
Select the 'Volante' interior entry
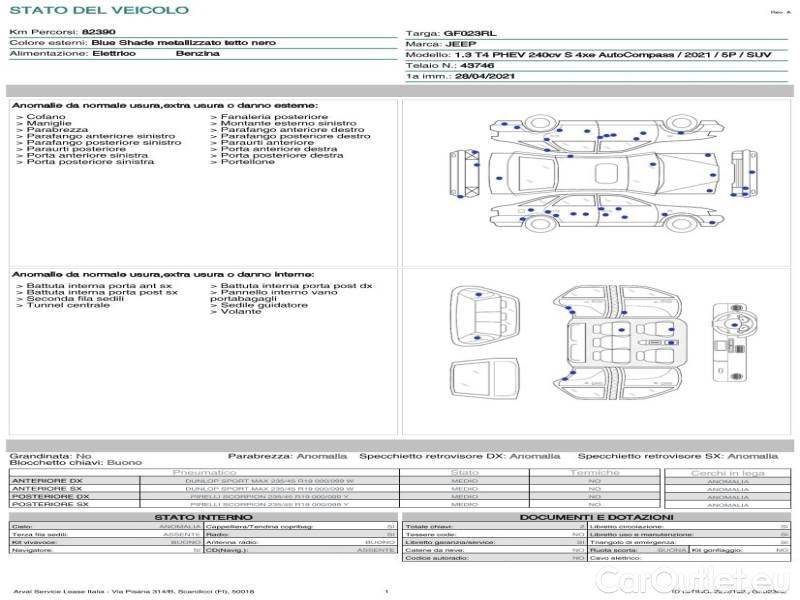click(x=241, y=312)
